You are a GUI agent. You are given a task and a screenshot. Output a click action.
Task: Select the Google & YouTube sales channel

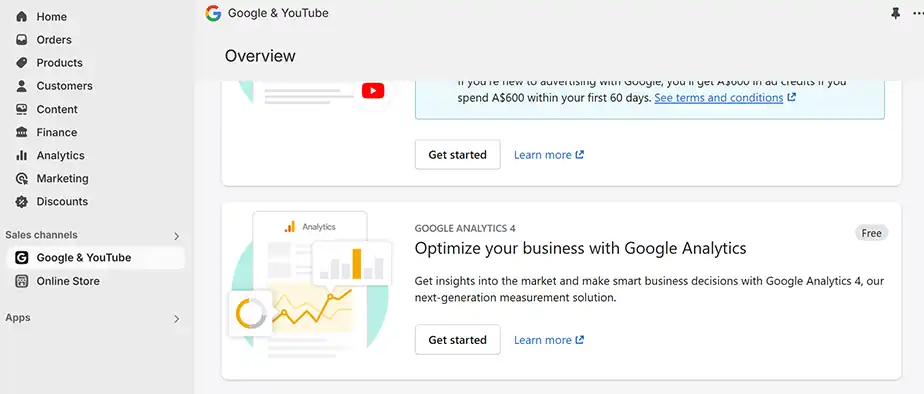tap(95, 257)
